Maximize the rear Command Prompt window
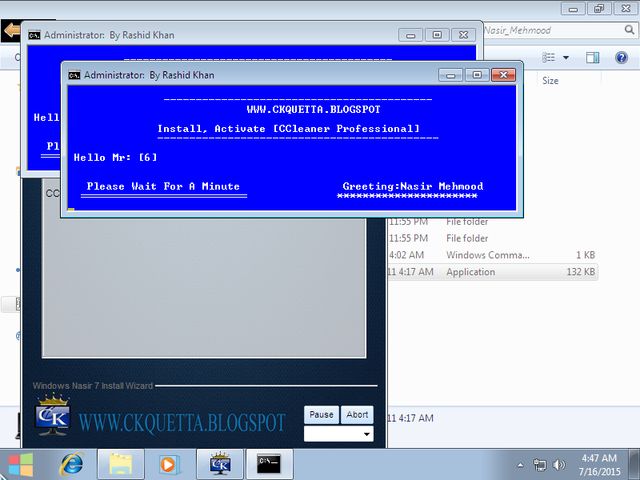 pyautogui.click(x=437, y=35)
